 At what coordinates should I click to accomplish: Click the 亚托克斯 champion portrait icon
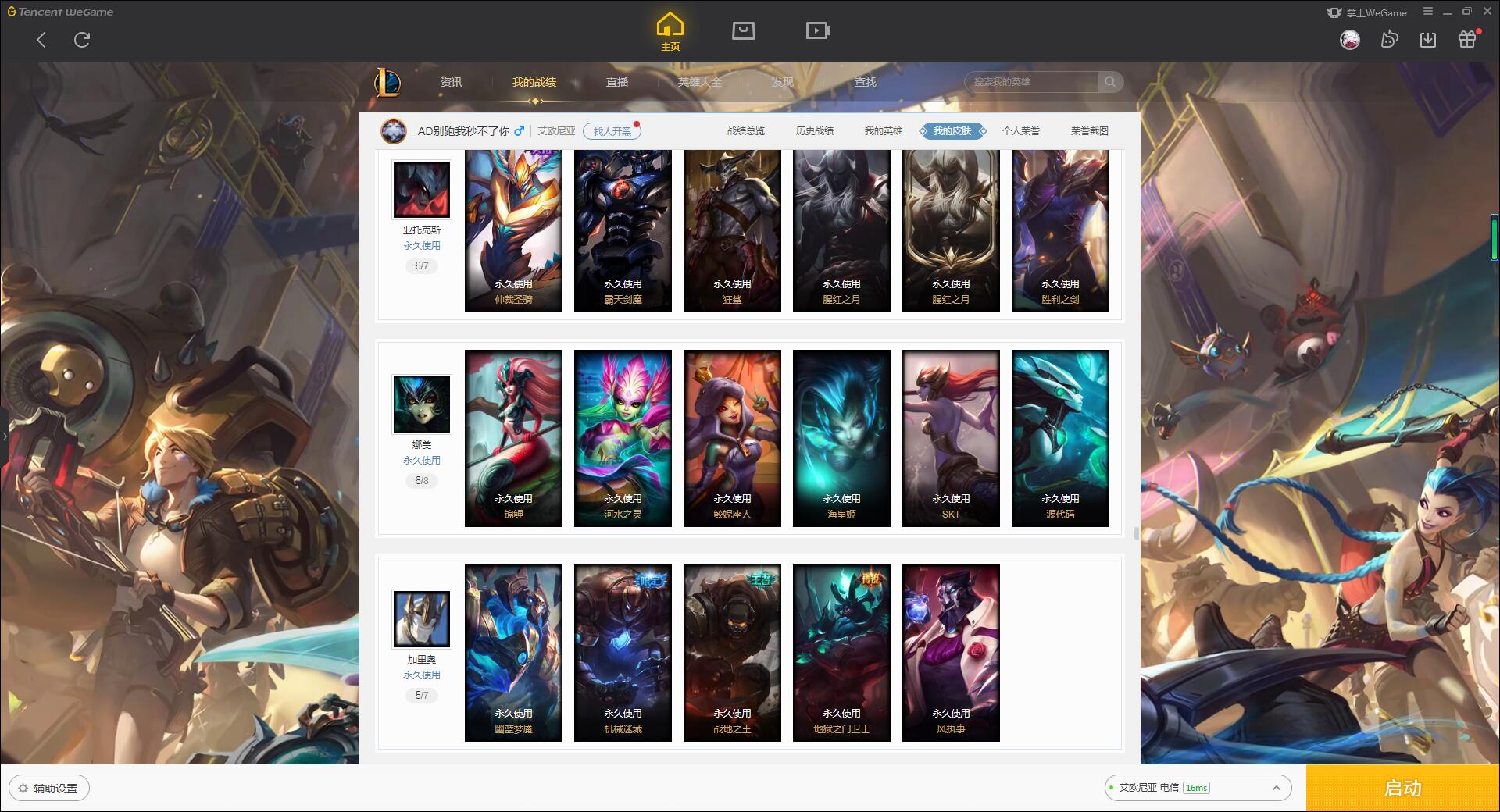pyautogui.click(x=422, y=190)
